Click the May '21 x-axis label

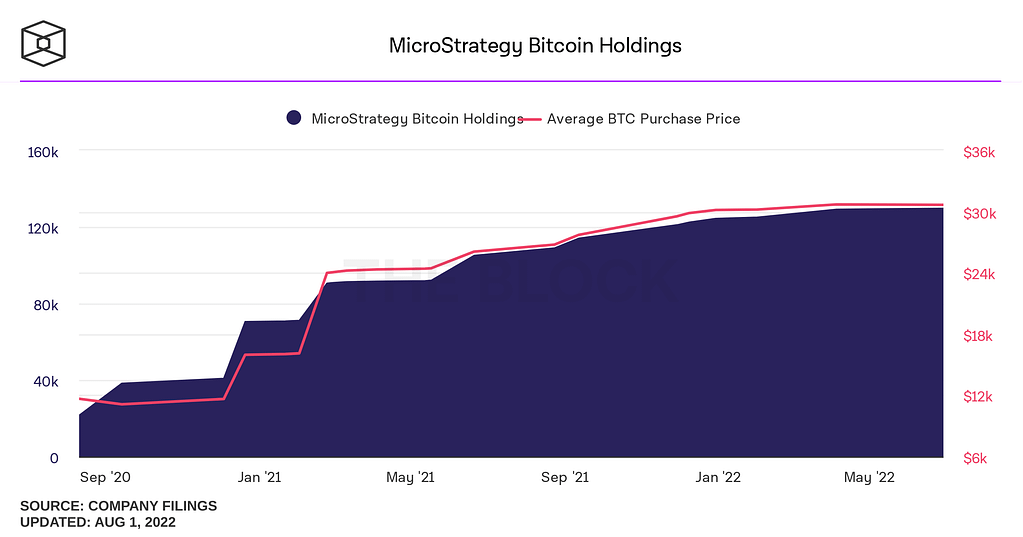(411, 478)
